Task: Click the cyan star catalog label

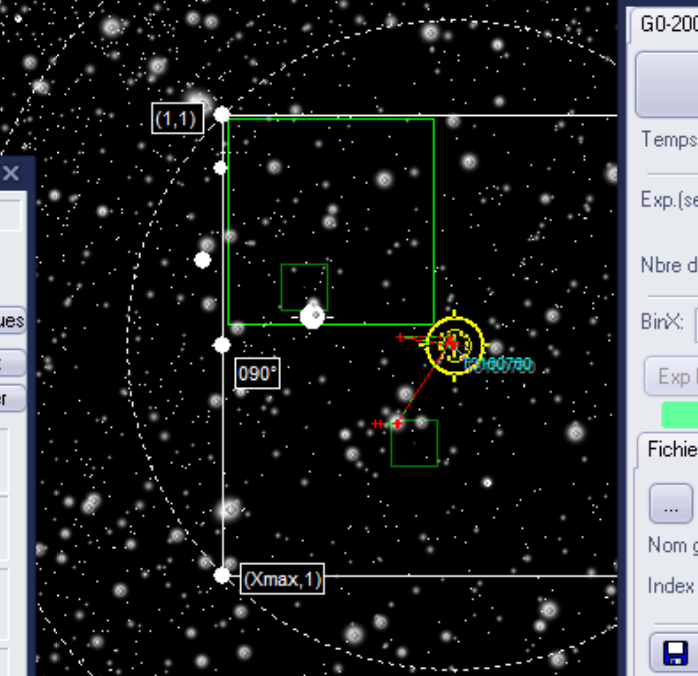Action: (497, 365)
